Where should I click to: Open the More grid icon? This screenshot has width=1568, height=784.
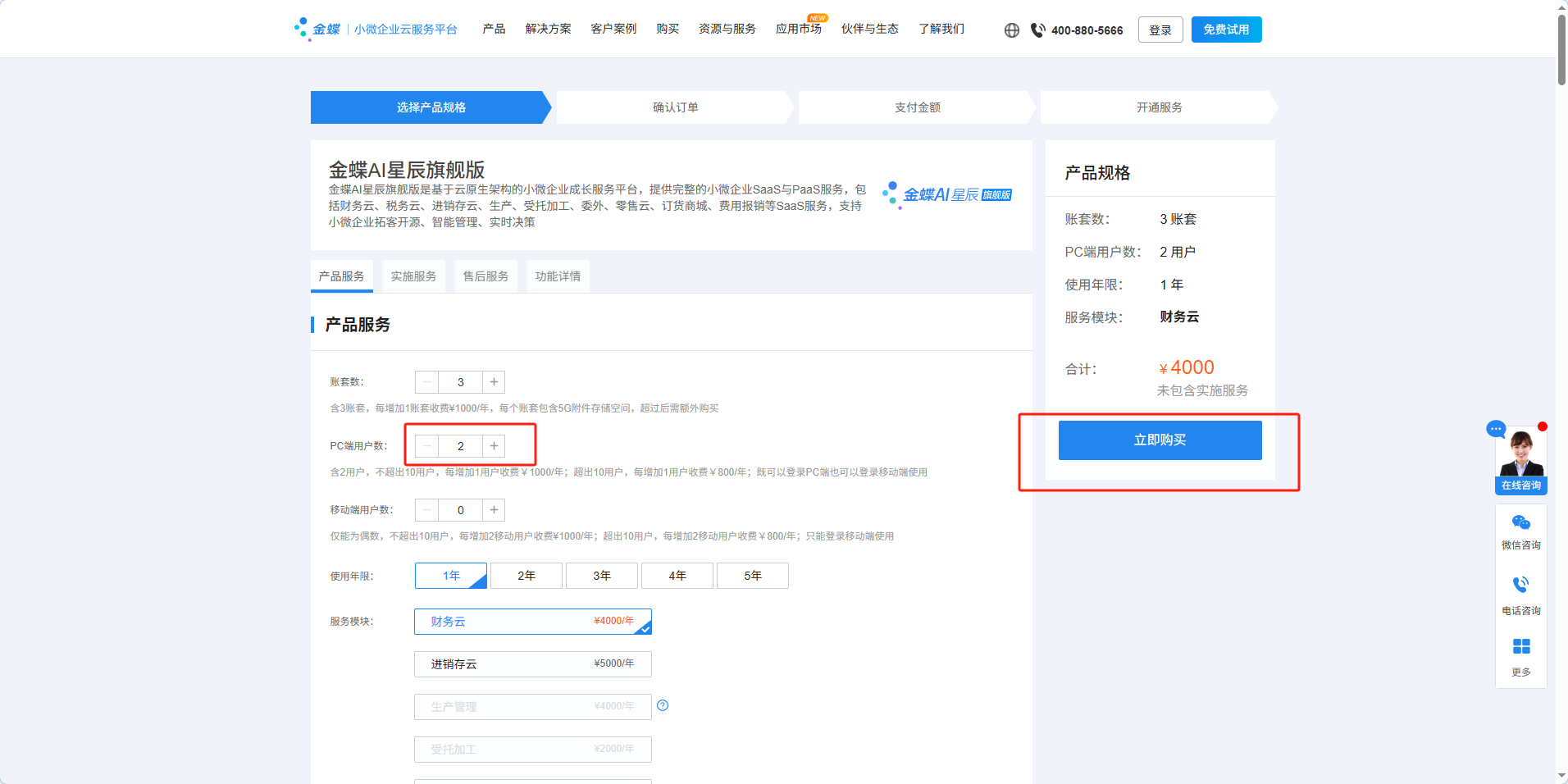tap(1520, 647)
